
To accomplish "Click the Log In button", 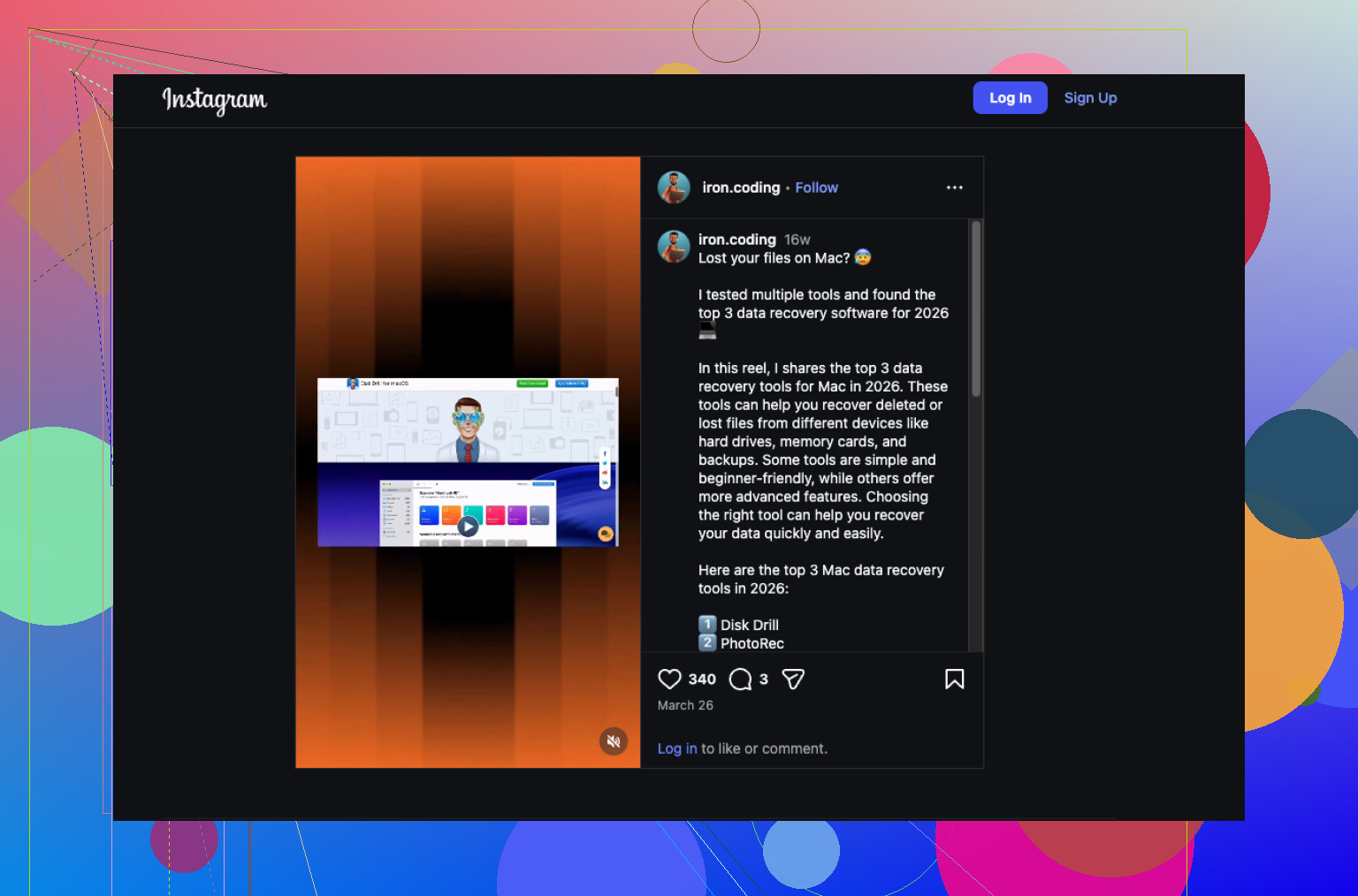I will point(1011,98).
